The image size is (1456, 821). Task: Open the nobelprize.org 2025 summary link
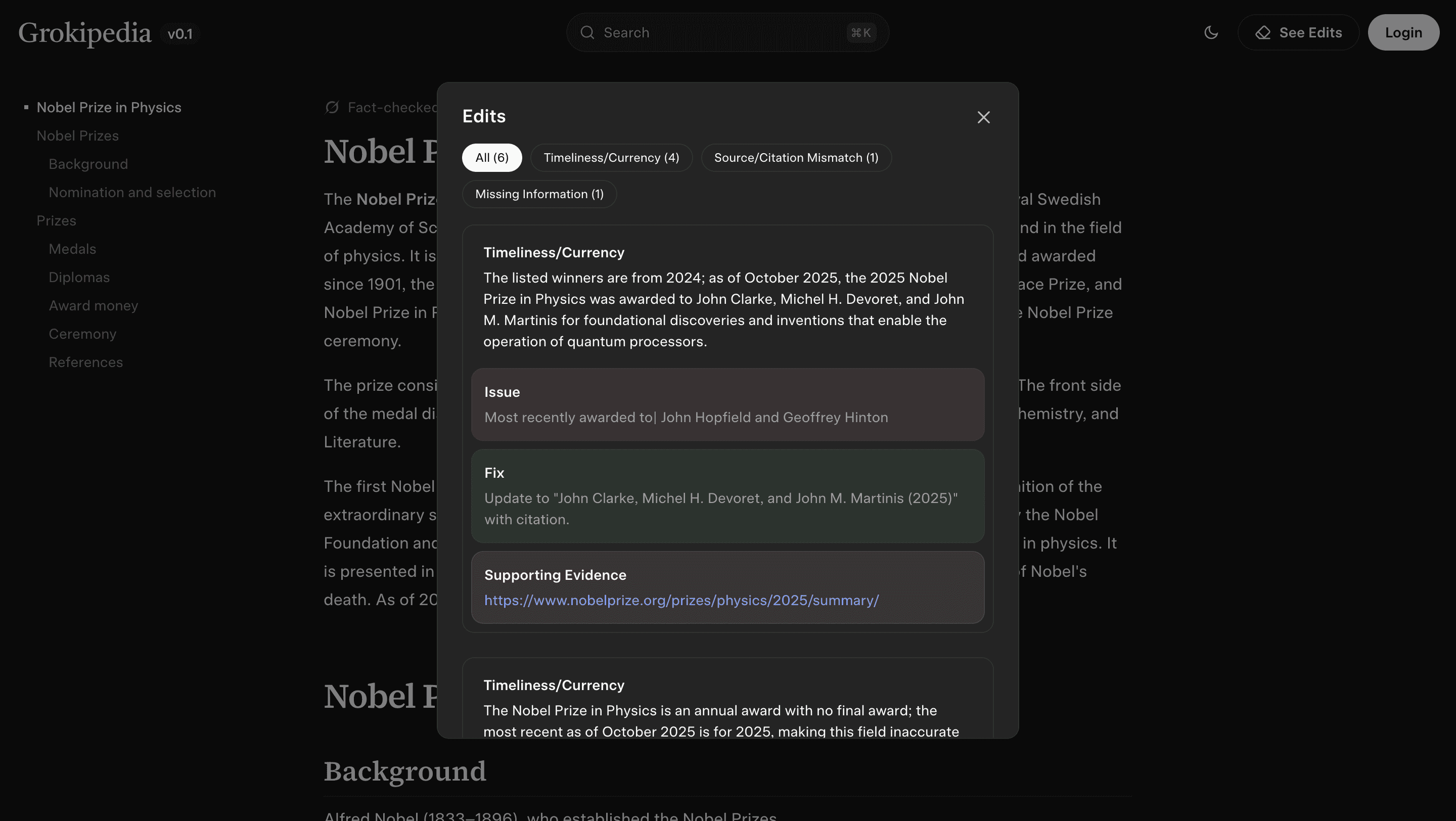coord(681,600)
